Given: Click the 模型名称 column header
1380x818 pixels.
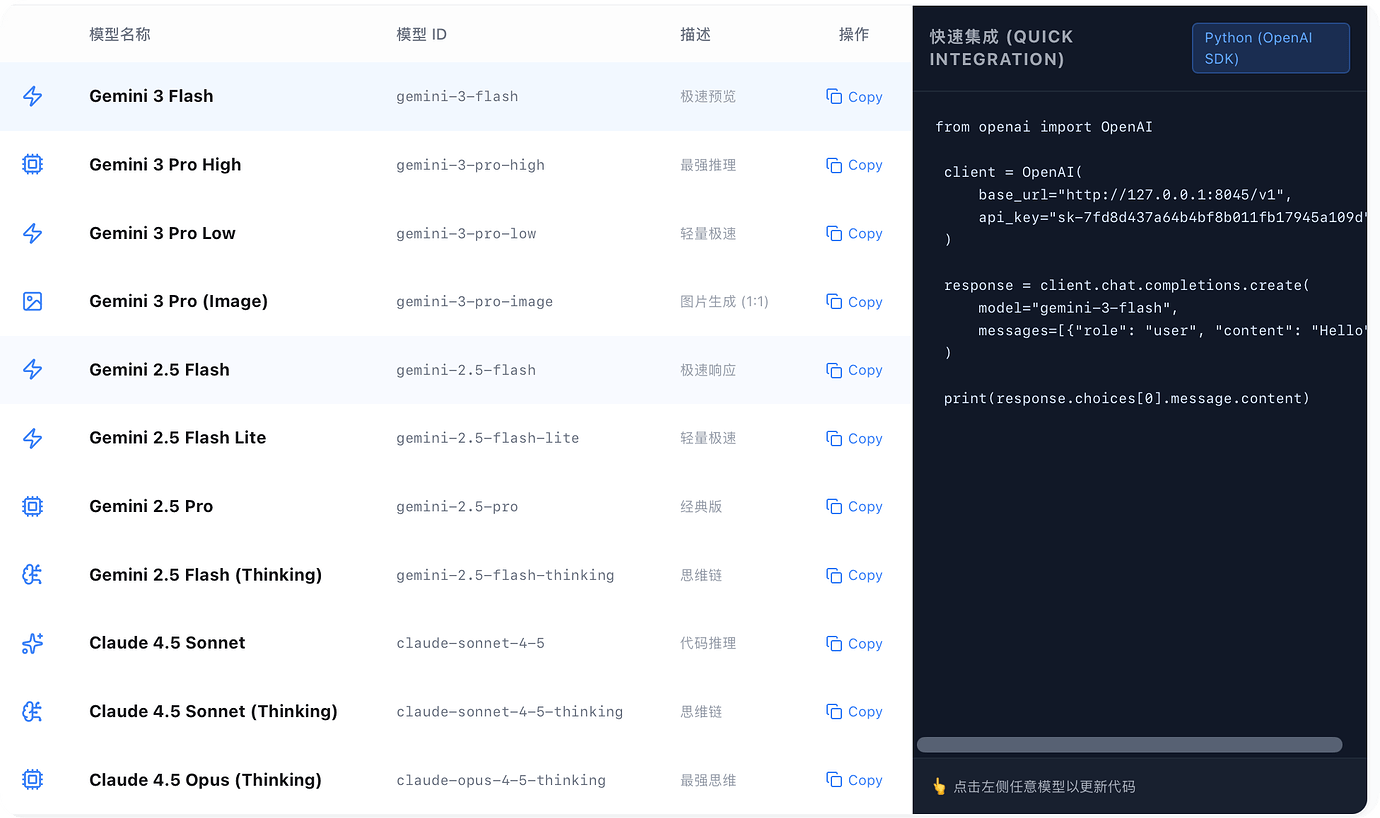Looking at the screenshot, I should 120,34.
